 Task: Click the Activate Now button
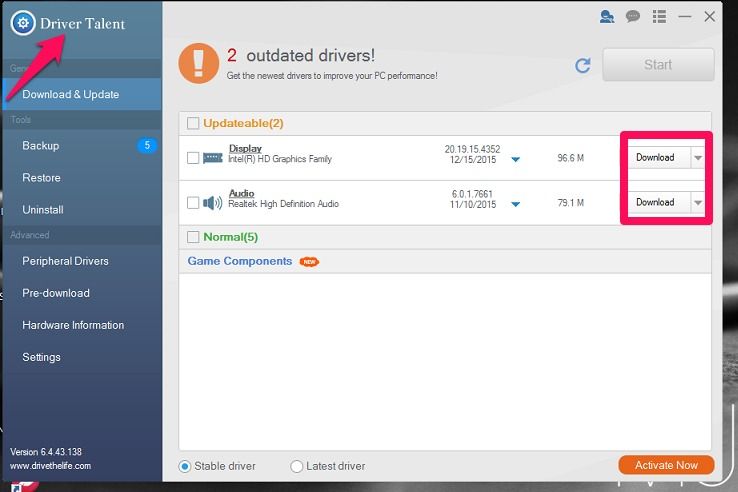click(666, 465)
